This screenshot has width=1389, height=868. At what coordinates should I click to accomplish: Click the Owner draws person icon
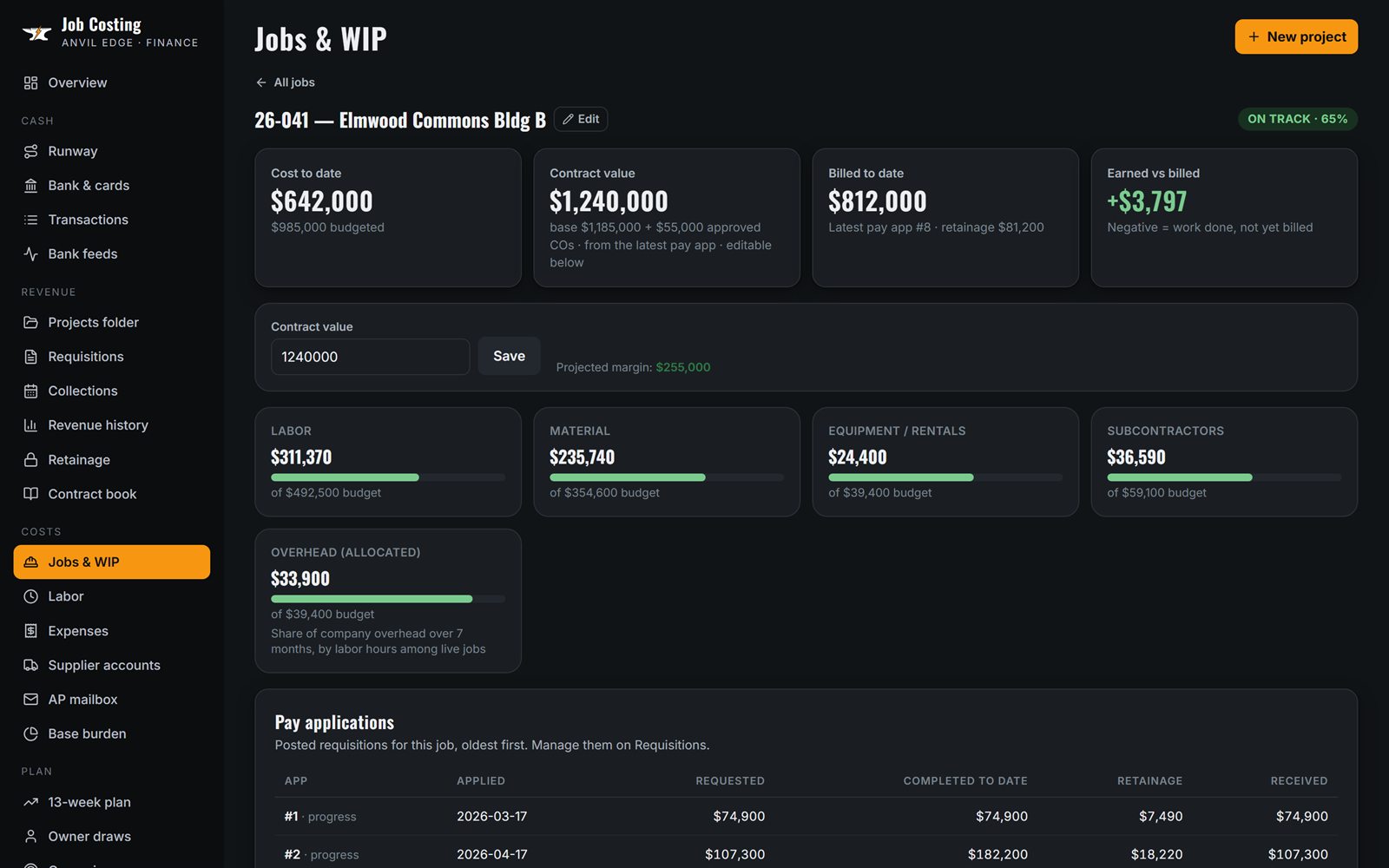30,837
